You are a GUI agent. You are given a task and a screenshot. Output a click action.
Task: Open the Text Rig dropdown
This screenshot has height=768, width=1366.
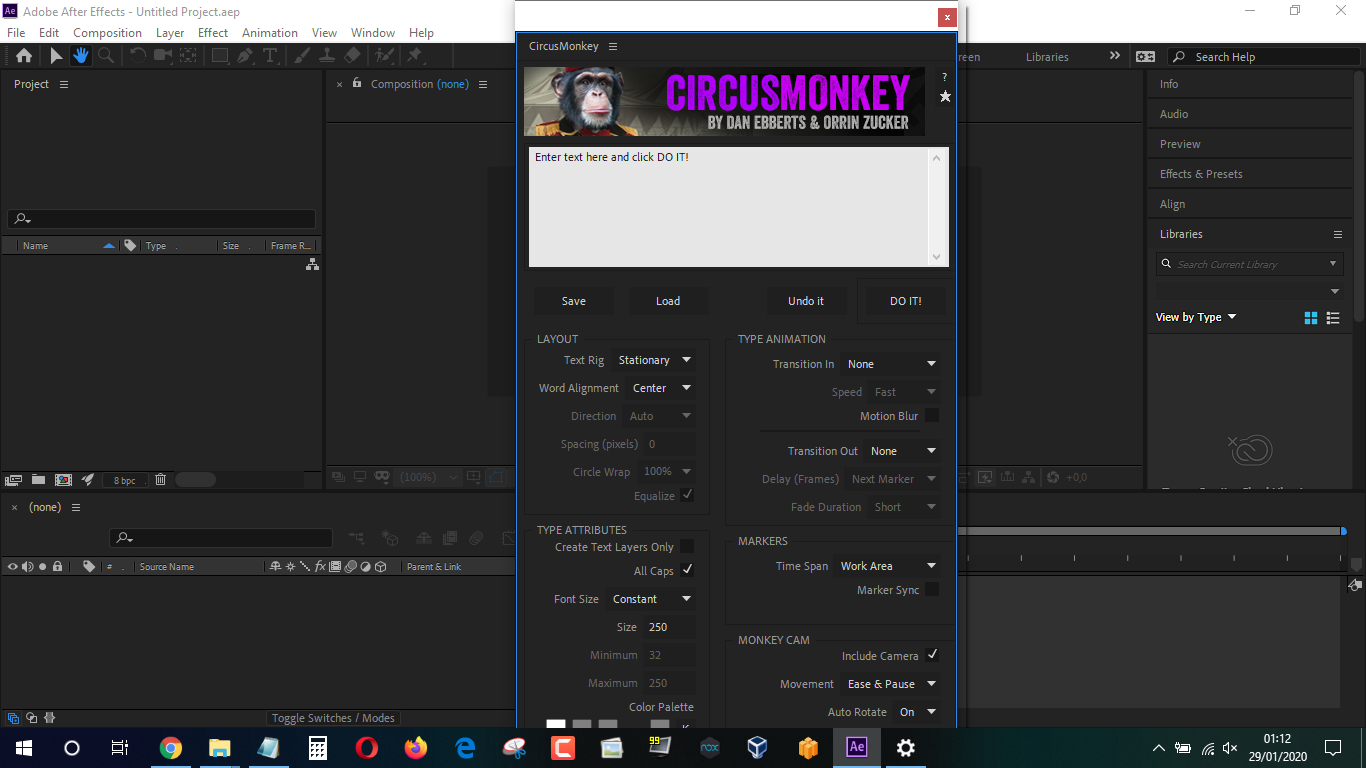[x=654, y=360]
